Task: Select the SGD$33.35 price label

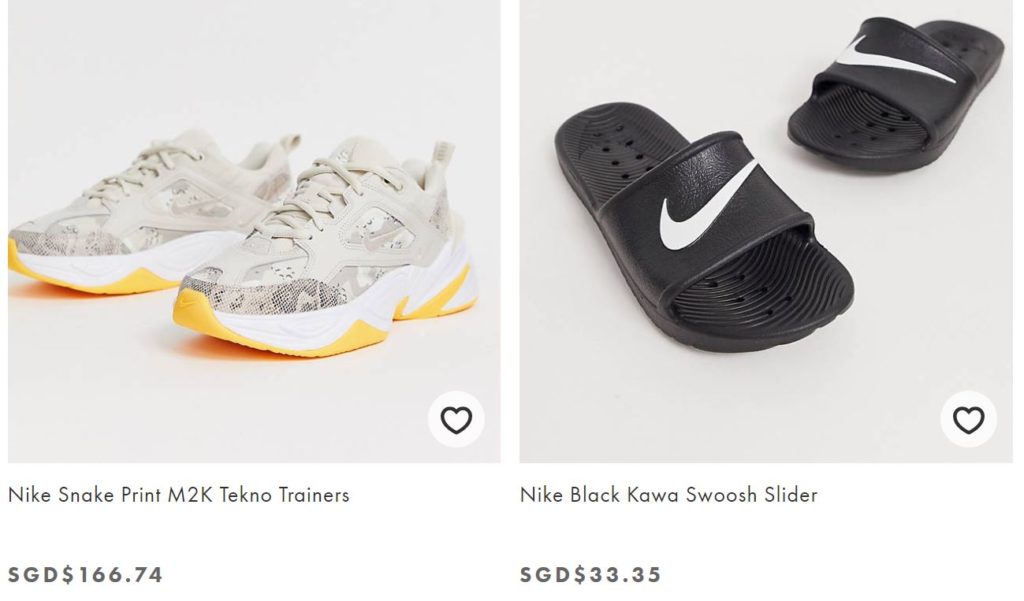Action: click(x=590, y=575)
